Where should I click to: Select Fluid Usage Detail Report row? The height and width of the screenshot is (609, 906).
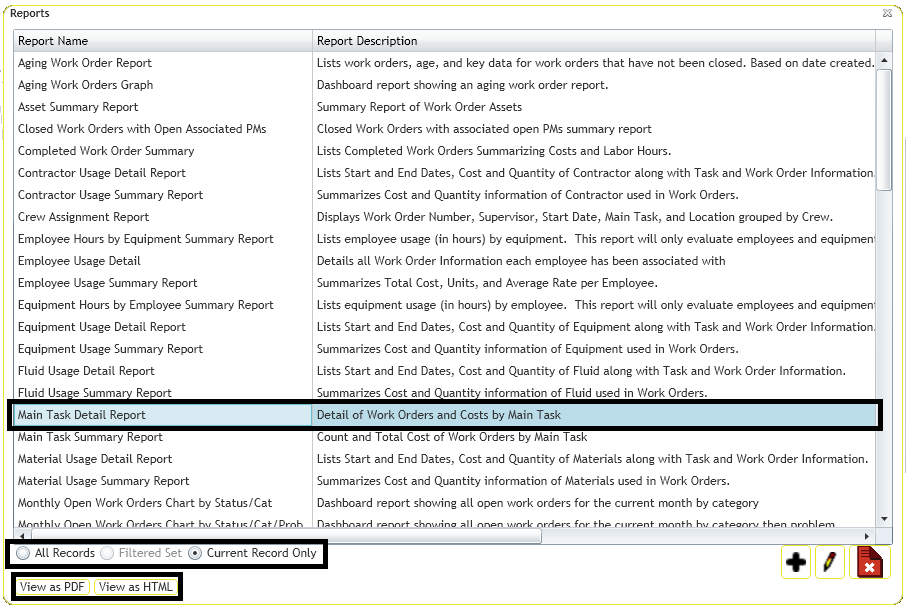tap(86, 371)
